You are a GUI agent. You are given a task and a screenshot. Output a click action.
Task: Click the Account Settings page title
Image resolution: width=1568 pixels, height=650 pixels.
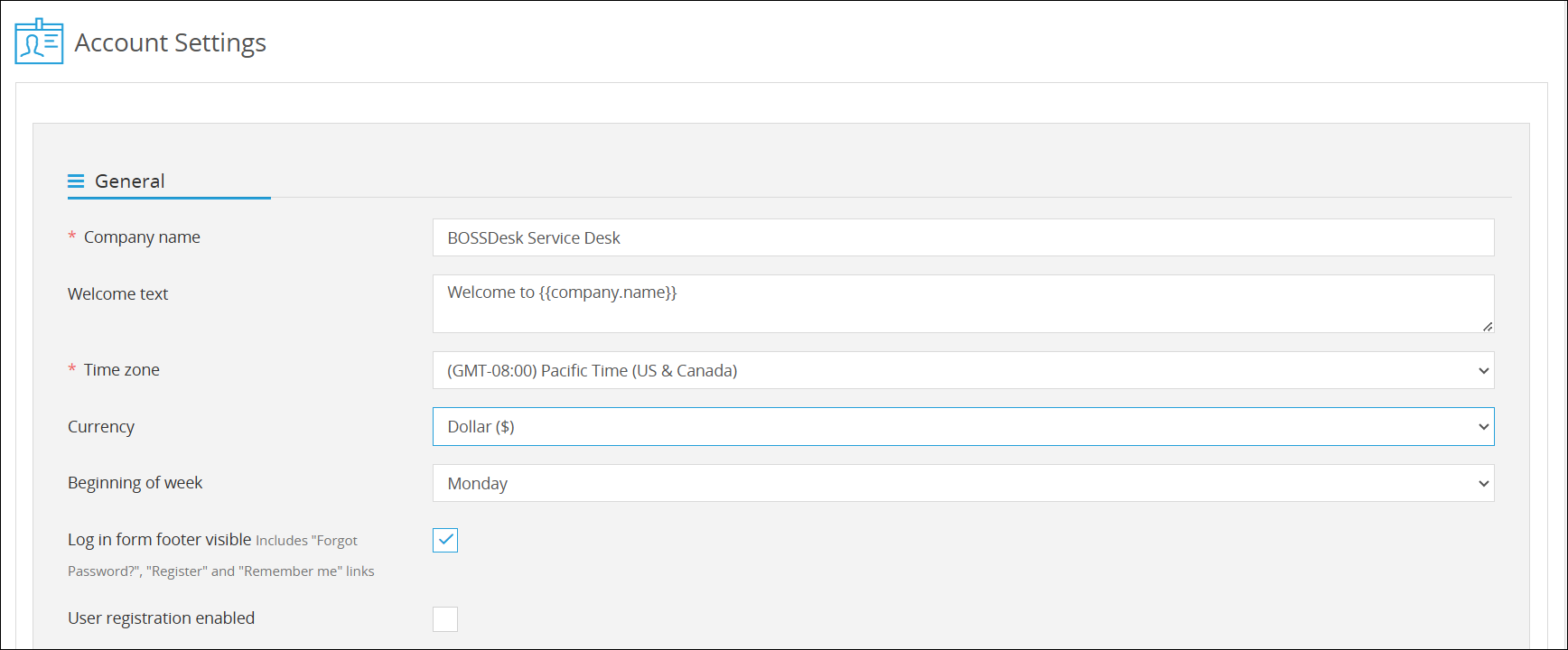[170, 42]
